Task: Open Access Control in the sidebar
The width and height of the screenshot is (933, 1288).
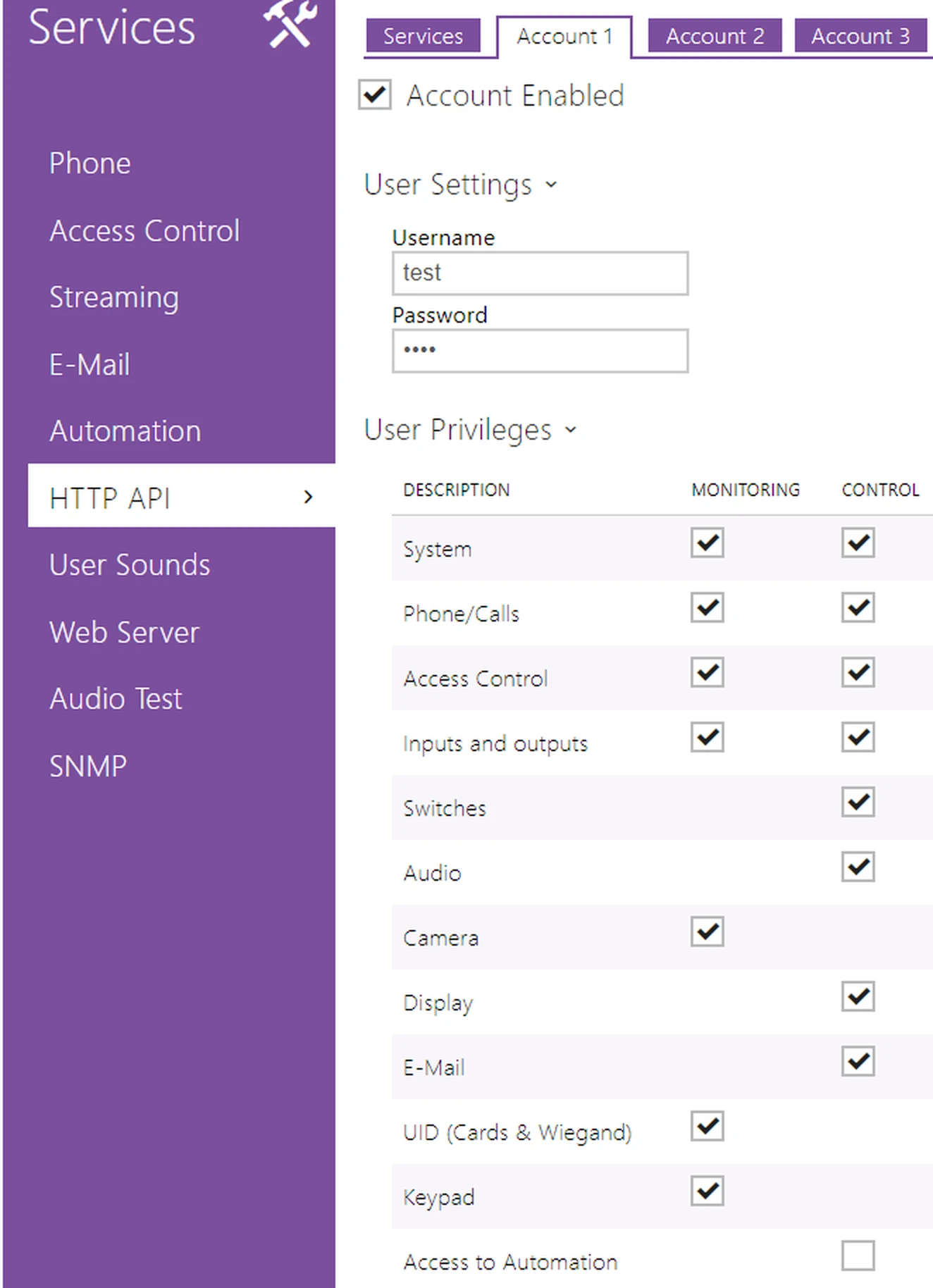Action: click(144, 230)
